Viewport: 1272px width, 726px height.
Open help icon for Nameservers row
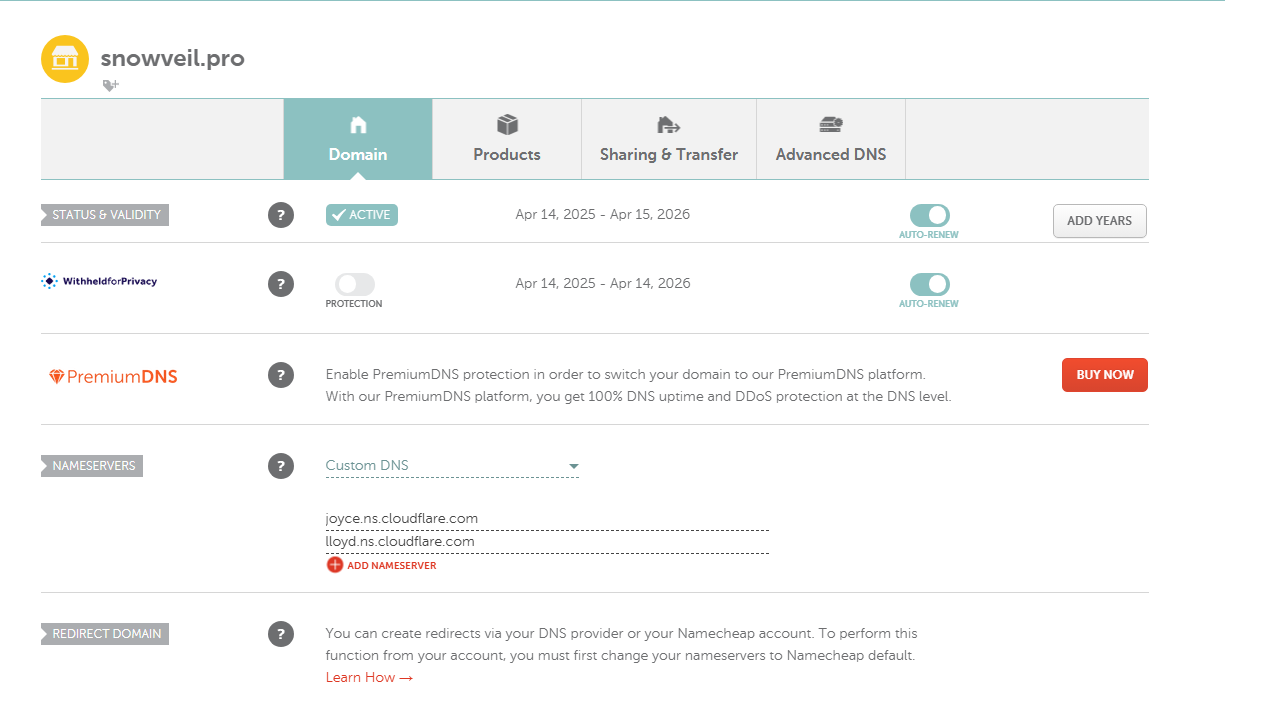[x=281, y=466]
